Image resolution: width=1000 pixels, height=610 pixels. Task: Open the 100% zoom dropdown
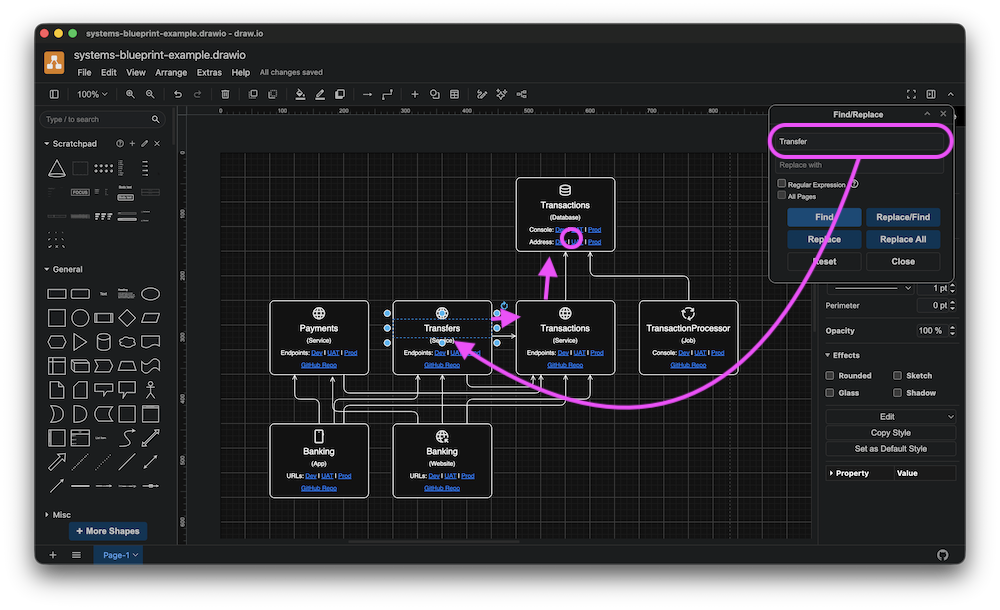click(x=92, y=94)
